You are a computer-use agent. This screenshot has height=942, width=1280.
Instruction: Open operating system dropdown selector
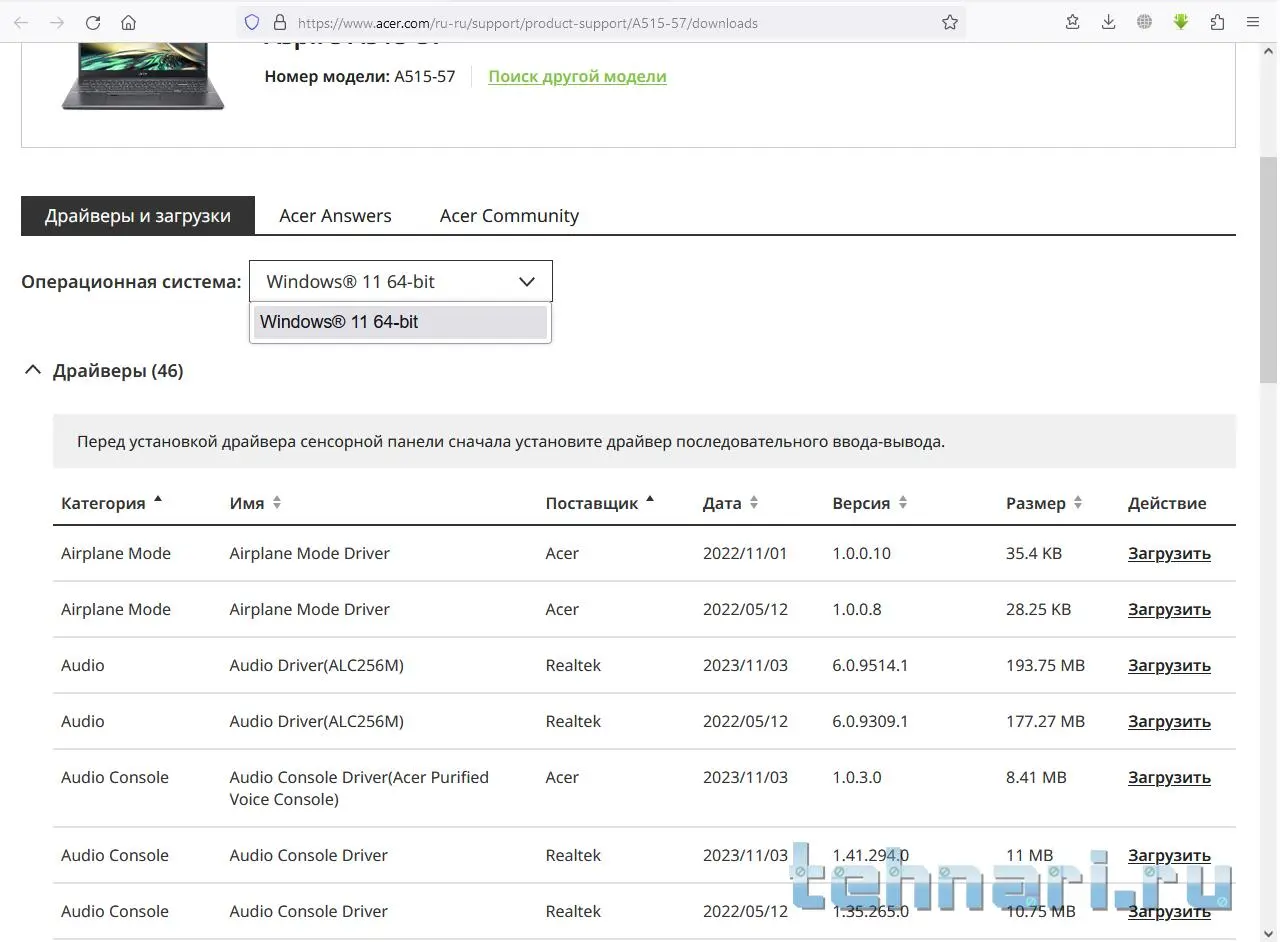pos(400,282)
